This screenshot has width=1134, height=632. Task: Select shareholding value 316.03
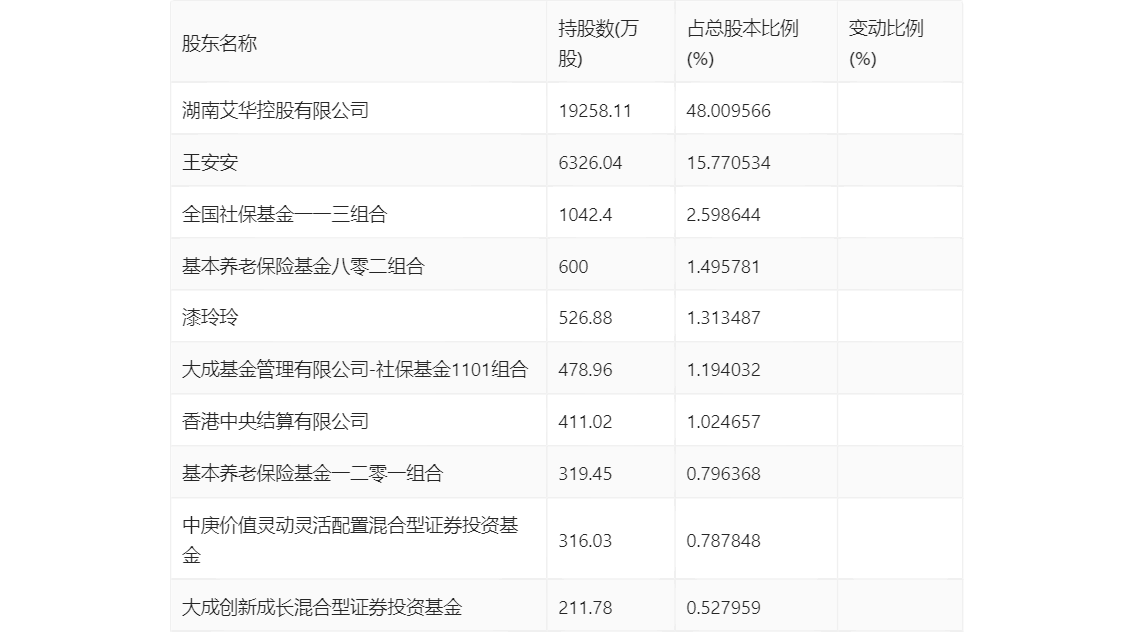(x=585, y=540)
